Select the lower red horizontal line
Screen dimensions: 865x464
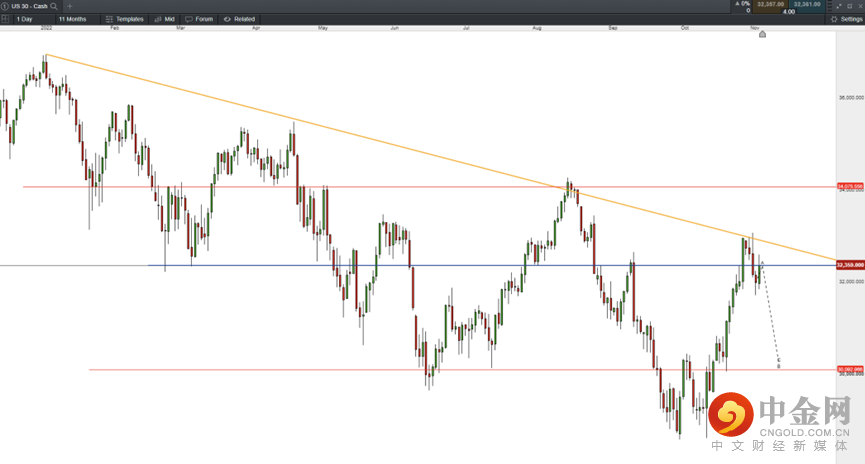(463, 370)
